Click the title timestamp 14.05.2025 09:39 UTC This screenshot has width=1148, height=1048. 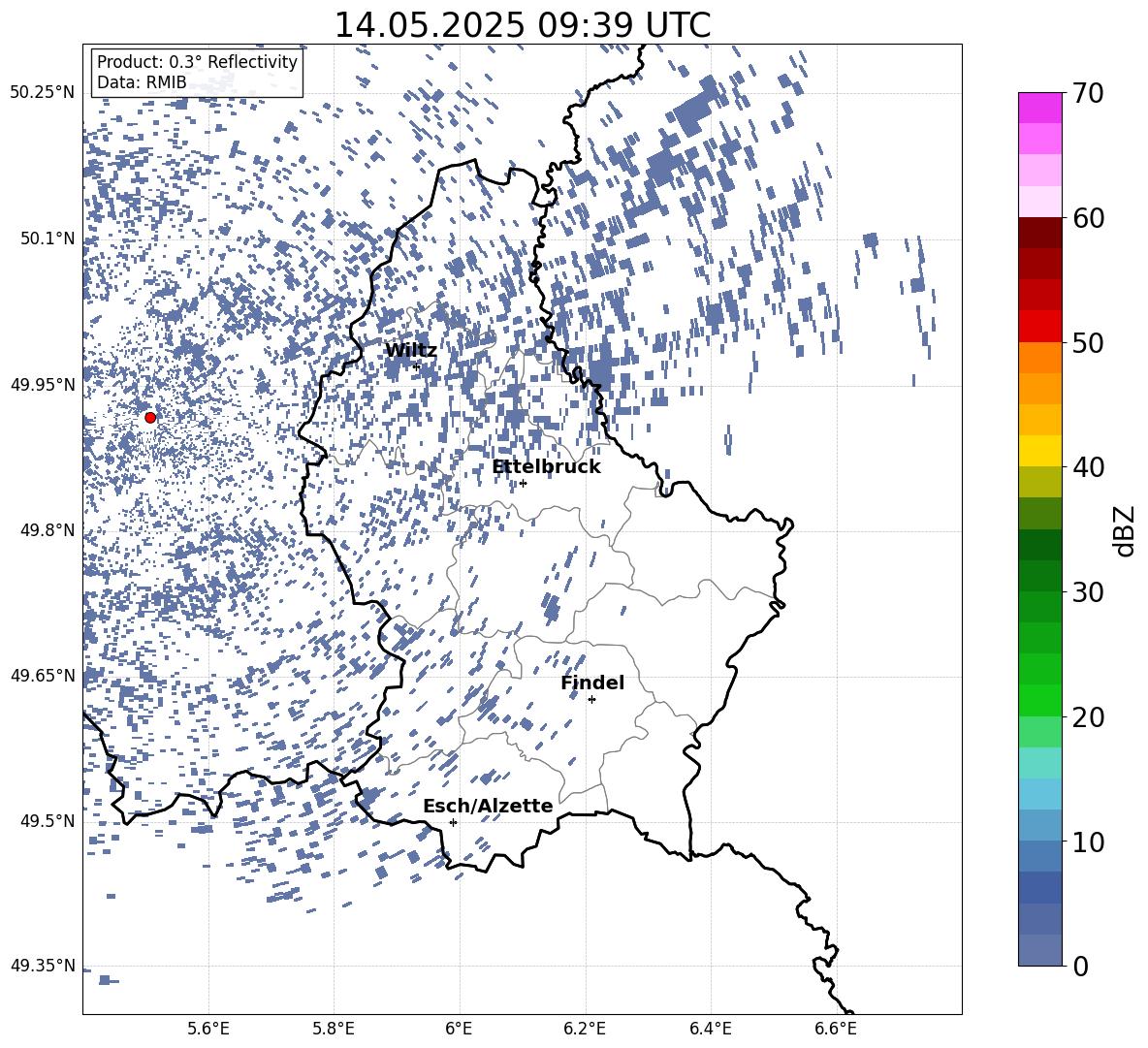(x=522, y=25)
